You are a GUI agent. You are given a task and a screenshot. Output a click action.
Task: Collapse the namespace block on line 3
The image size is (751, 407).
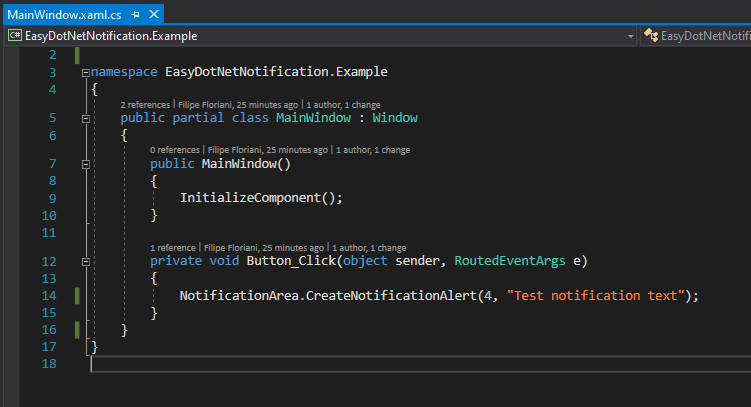(x=86, y=73)
